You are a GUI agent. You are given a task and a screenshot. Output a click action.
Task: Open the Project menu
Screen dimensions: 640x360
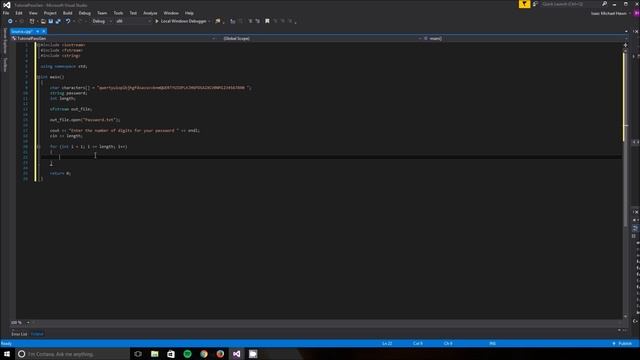point(50,13)
